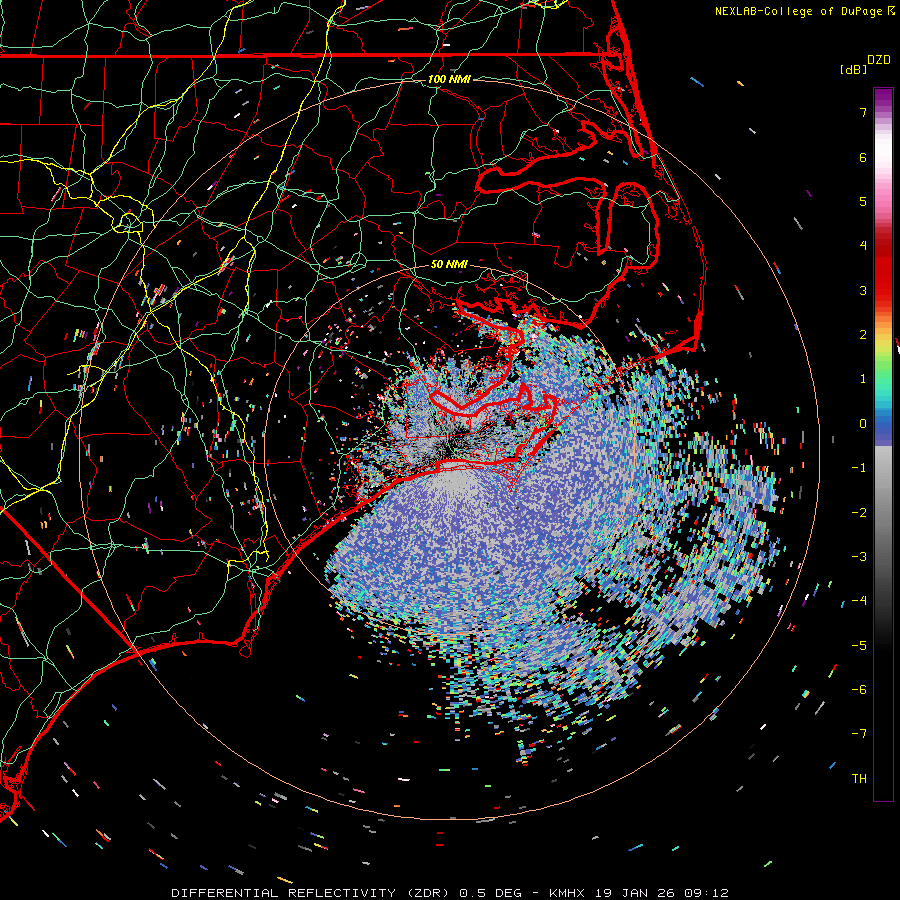Viewport: 900px width, 900px height.
Task: Click the 100 NMI range ring label
Action: 449,79
